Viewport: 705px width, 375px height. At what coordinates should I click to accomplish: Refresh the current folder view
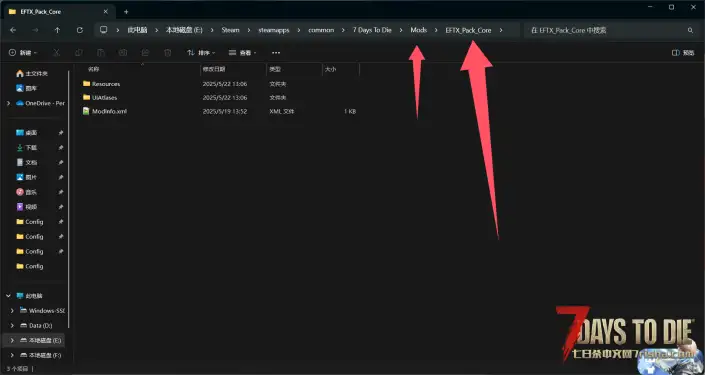pos(80,30)
